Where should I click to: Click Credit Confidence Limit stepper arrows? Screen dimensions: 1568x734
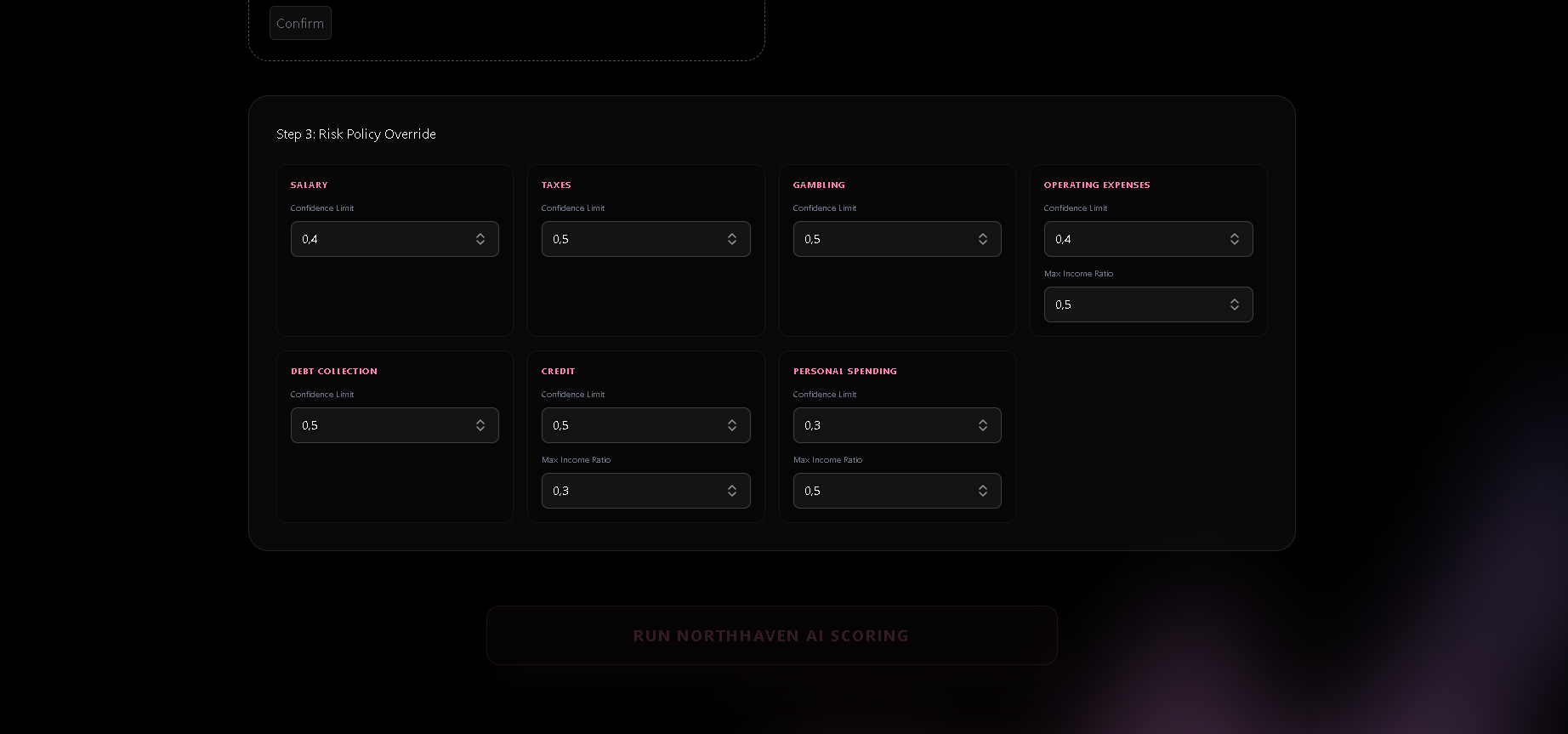point(732,425)
